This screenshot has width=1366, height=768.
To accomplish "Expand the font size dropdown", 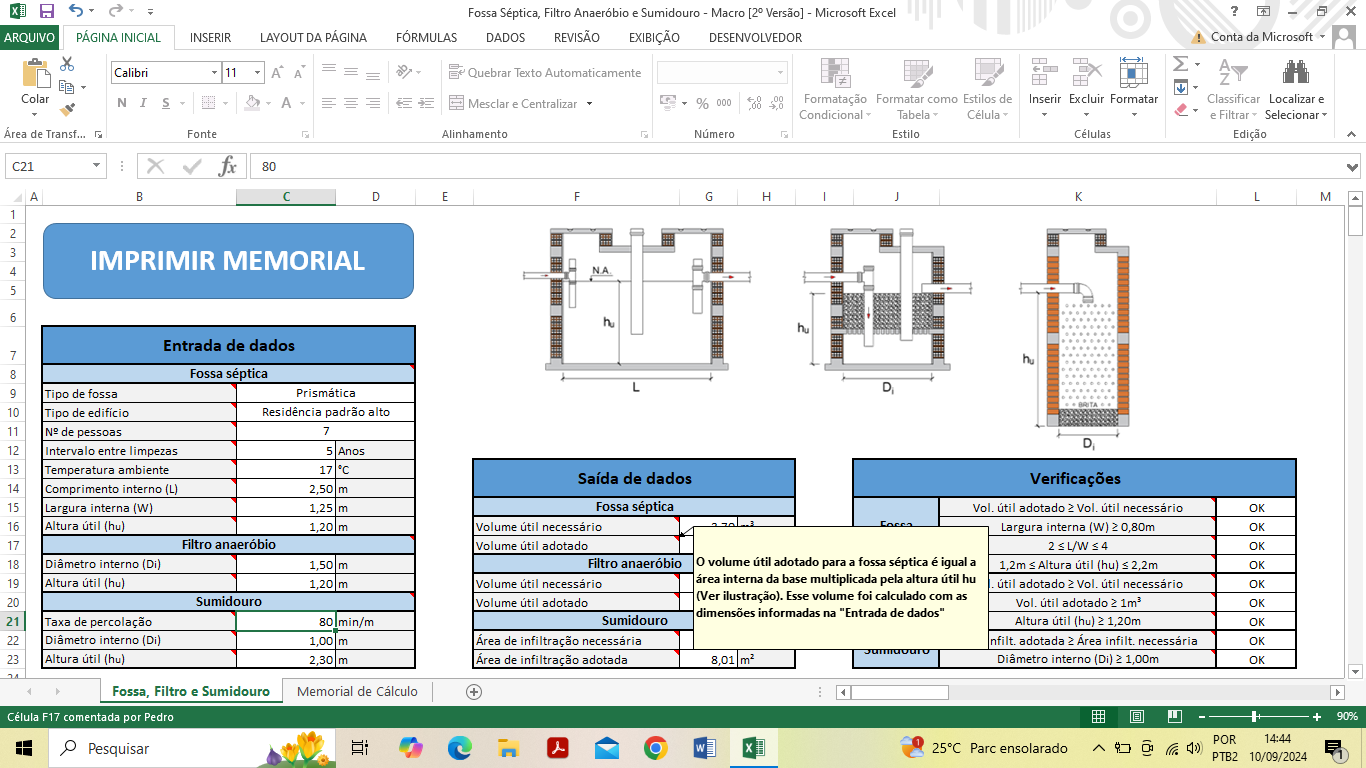I will click(258, 73).
